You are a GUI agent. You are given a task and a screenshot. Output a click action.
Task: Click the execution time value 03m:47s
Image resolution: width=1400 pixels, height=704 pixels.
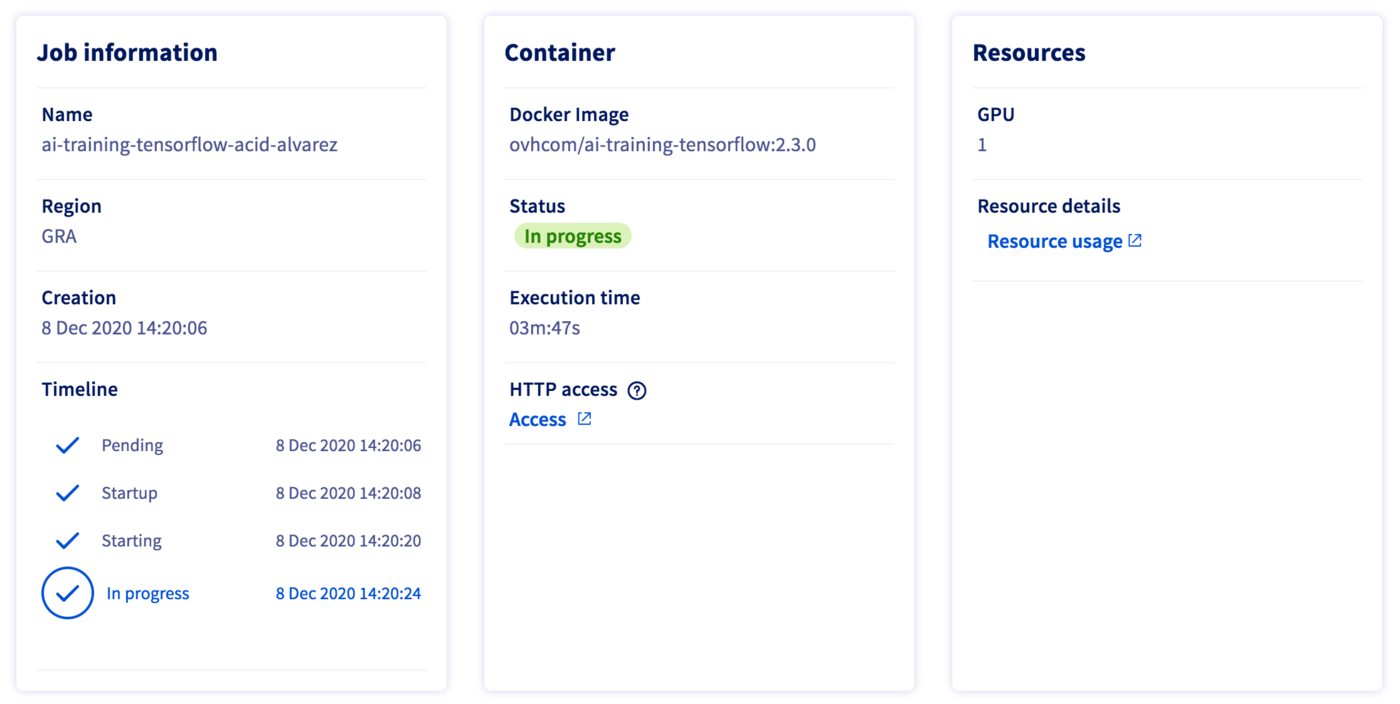click(545, 328)
